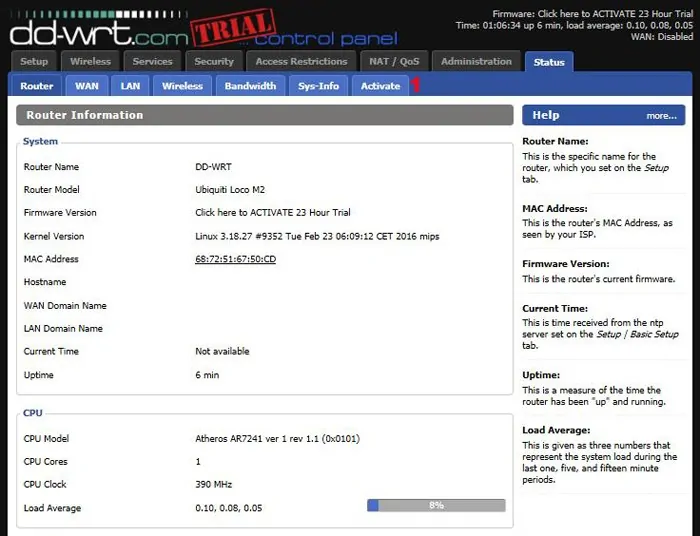Click the 'System' group legend
Image resolution: width=700 pixels, height=536 pixels.
coord(40,141)
